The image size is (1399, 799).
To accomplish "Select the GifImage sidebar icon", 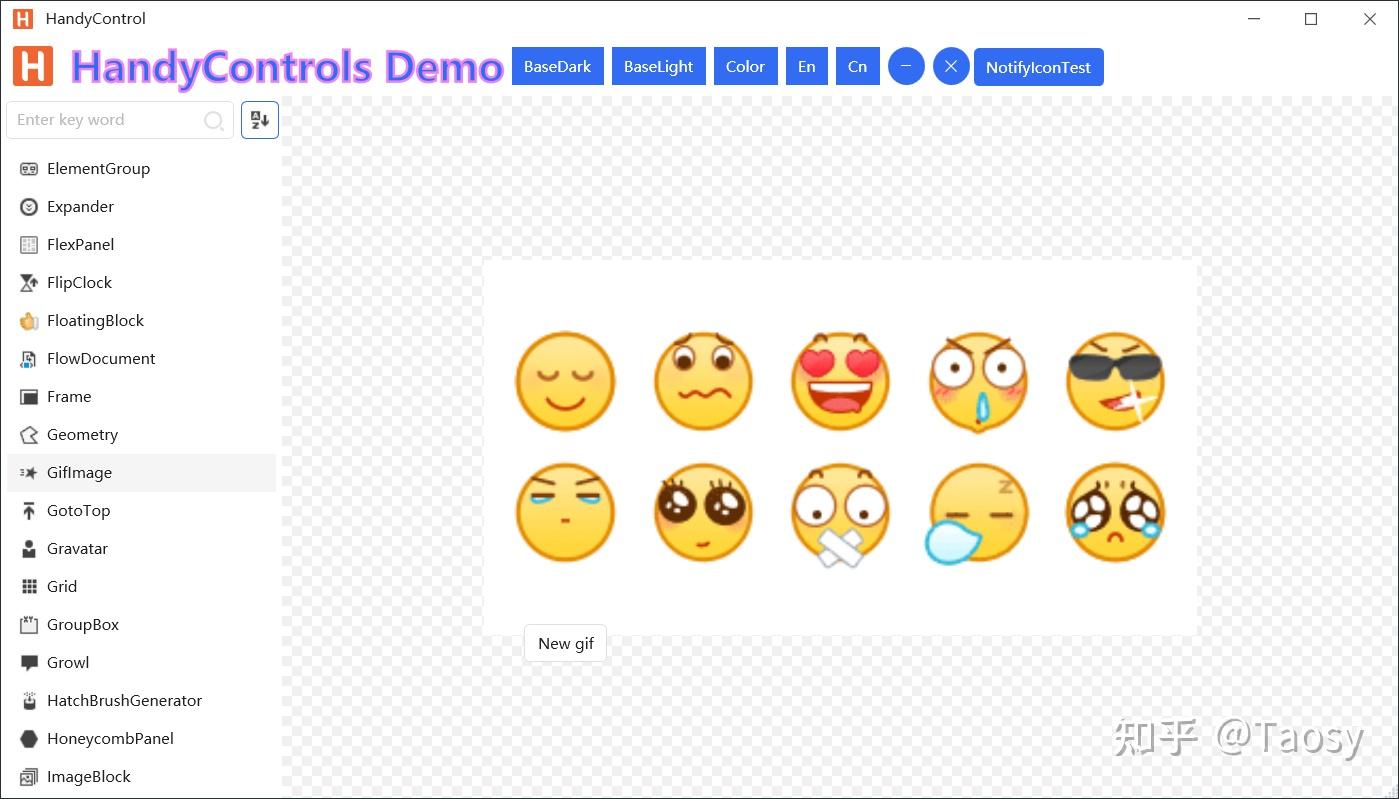I will click(29, 473).
